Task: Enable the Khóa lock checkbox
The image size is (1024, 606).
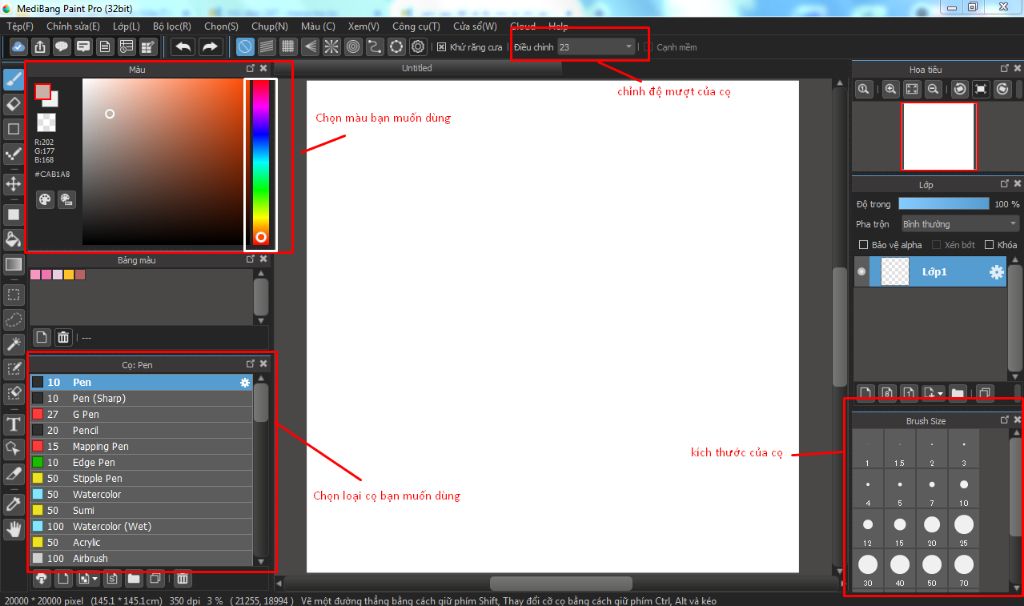Action: pos(989,245)
